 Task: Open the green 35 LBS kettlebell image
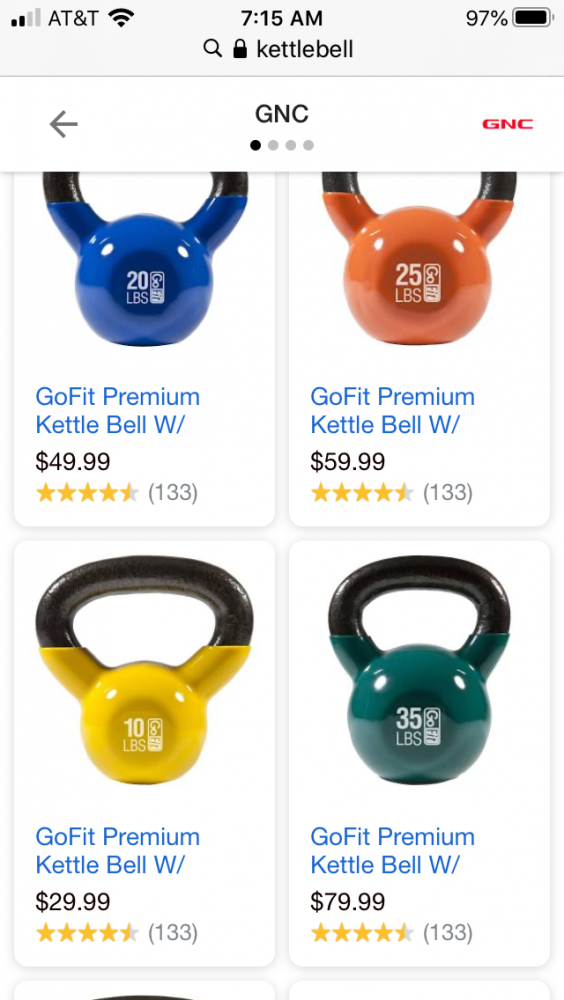point(419,670)
